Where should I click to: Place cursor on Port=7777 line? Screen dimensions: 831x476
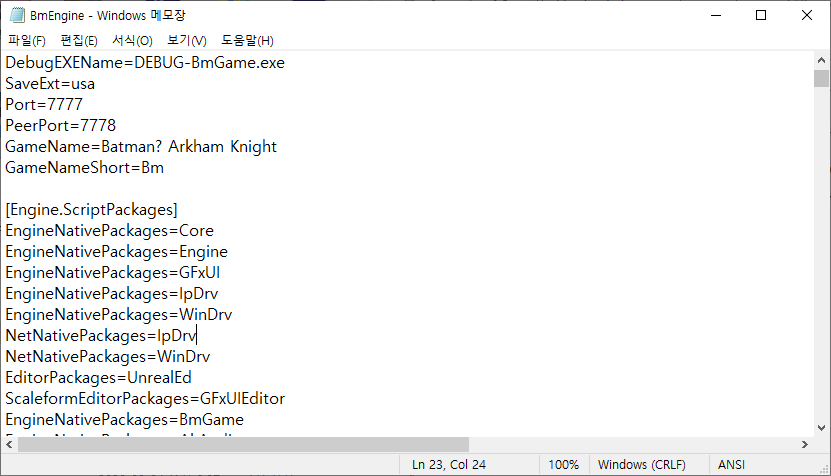click(x=44, y=104)
